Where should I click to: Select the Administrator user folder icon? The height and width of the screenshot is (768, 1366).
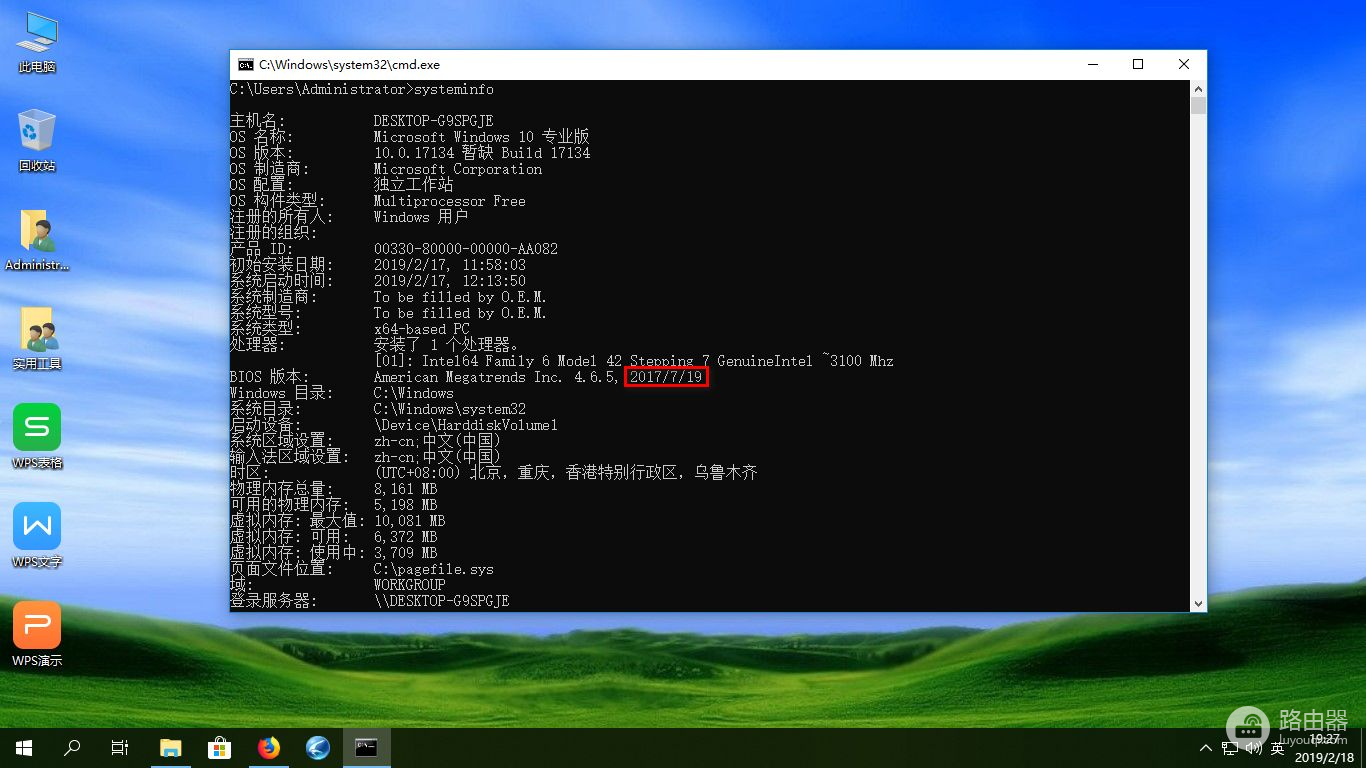coord(37,240)
